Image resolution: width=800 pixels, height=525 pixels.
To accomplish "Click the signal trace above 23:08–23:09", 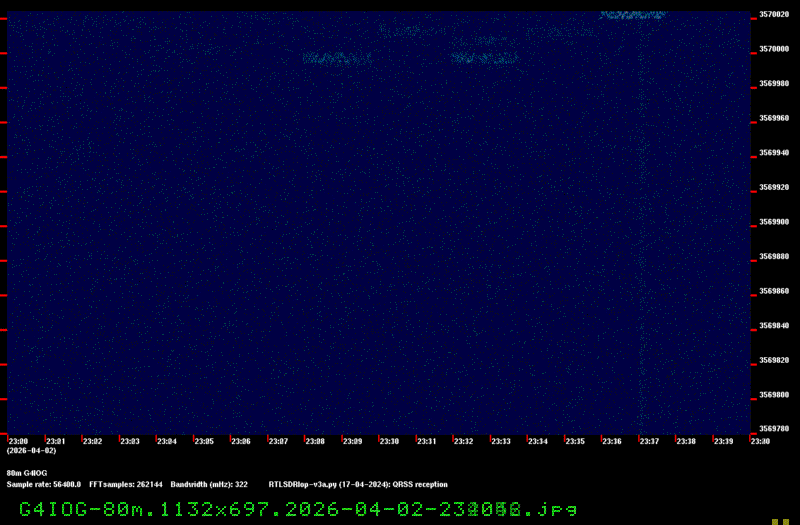I will (x=337, y=58).
